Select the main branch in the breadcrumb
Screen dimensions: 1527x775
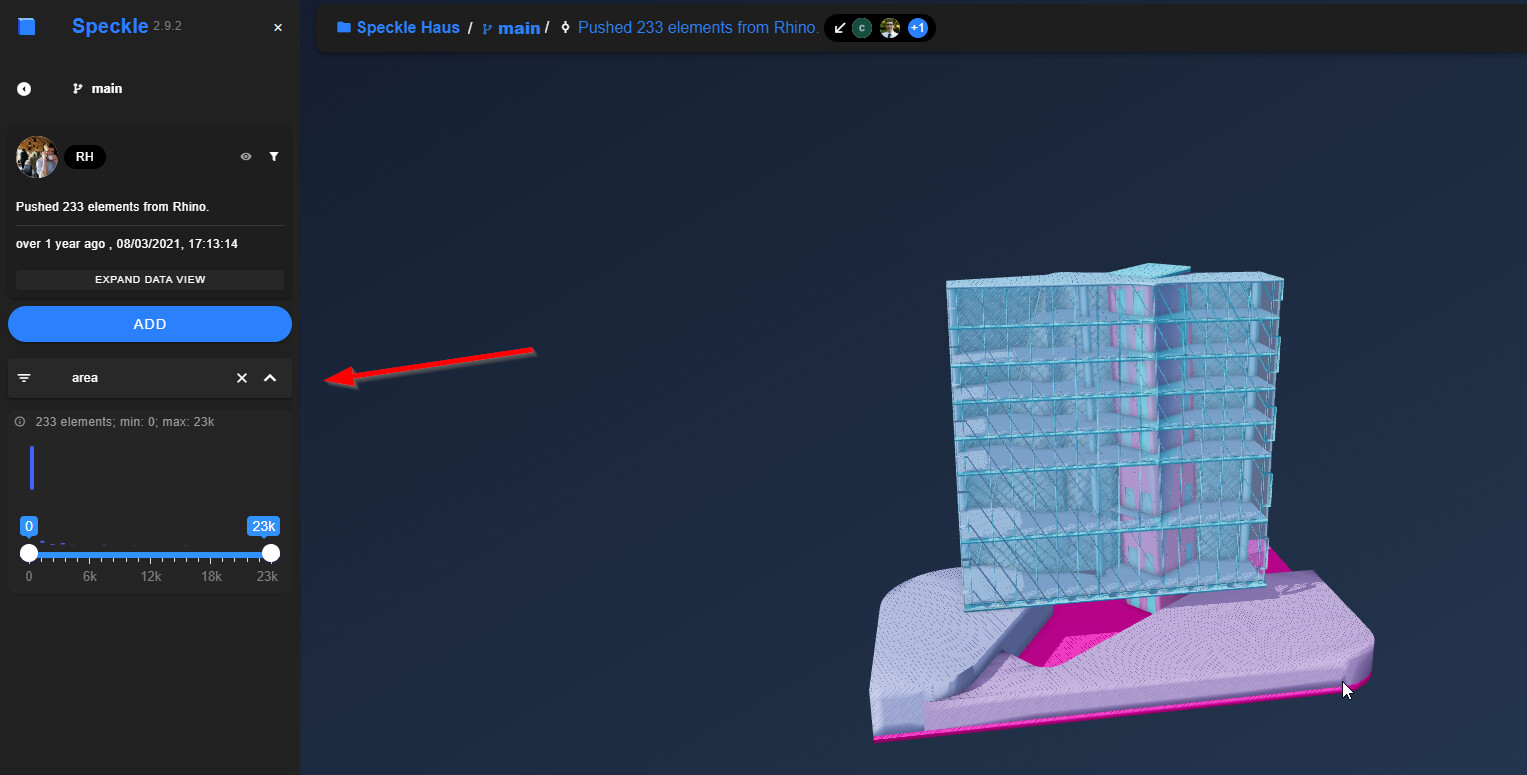[x=519, y=28]
